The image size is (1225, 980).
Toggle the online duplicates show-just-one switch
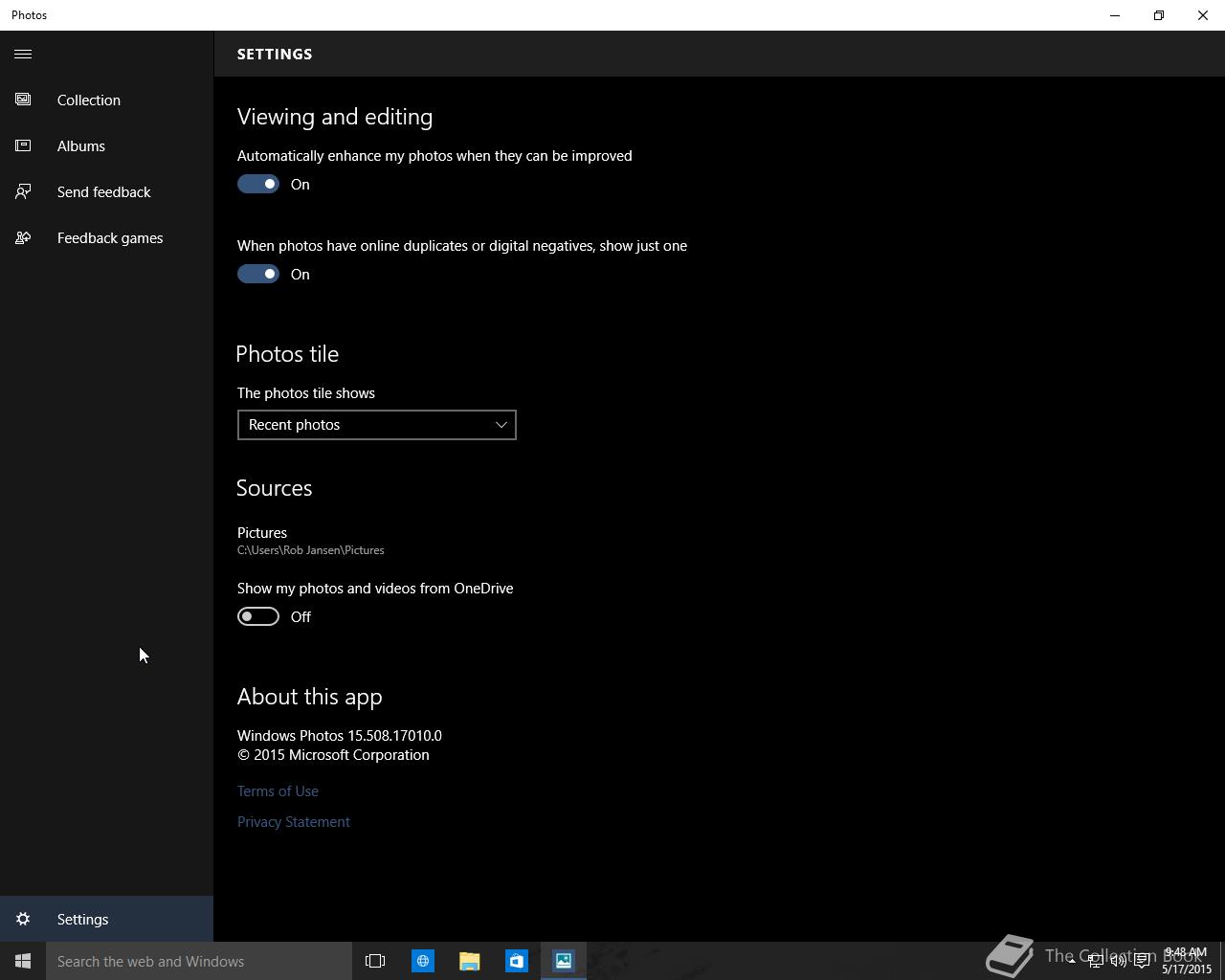[x=258, y=274]
